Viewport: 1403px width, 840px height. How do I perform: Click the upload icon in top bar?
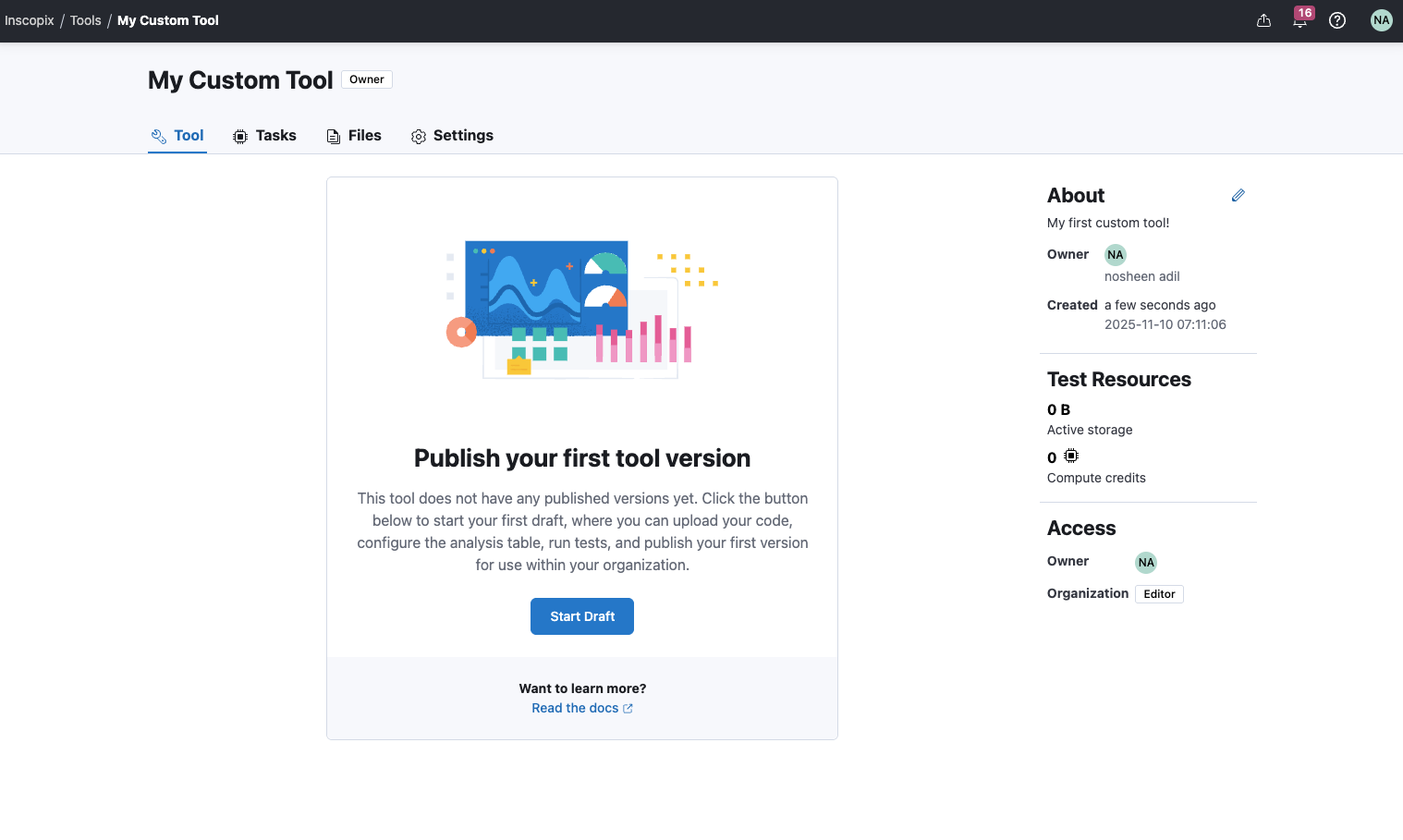pyautogui.click(x=1263, y=20)
